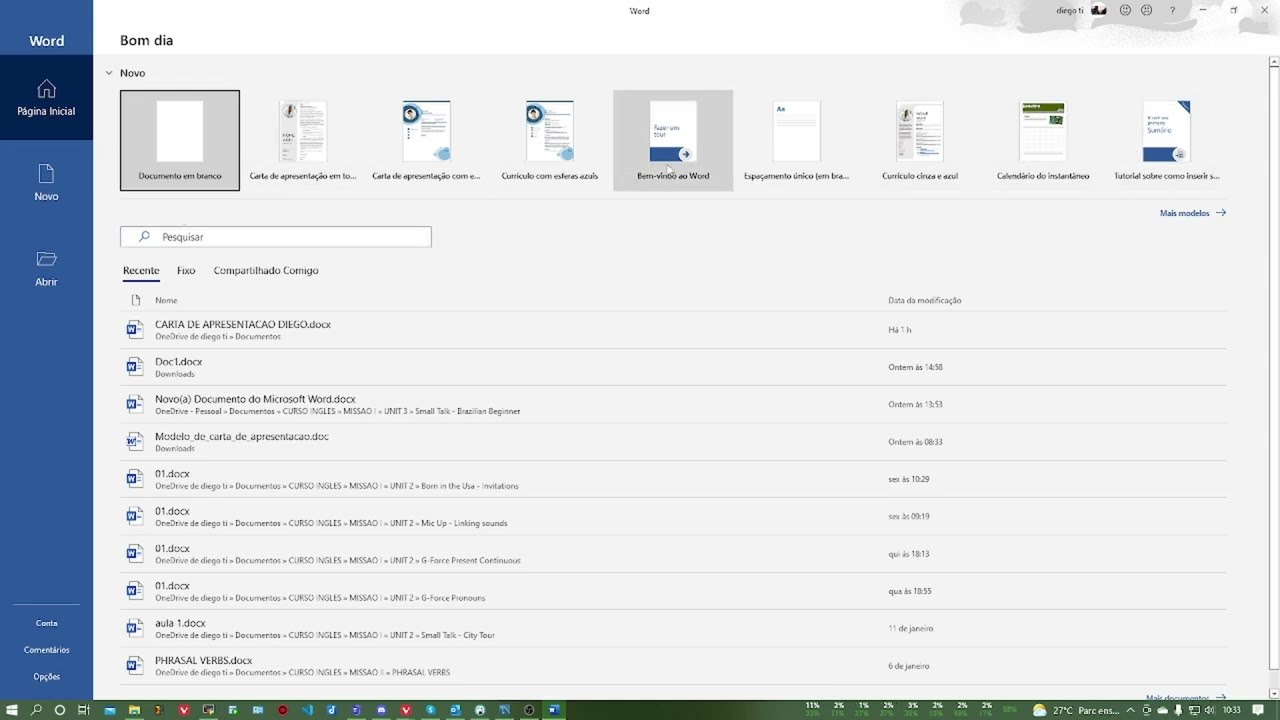Click the Word icon of CARTA DE APRESENTACAO DIEGO.docx

134,329
